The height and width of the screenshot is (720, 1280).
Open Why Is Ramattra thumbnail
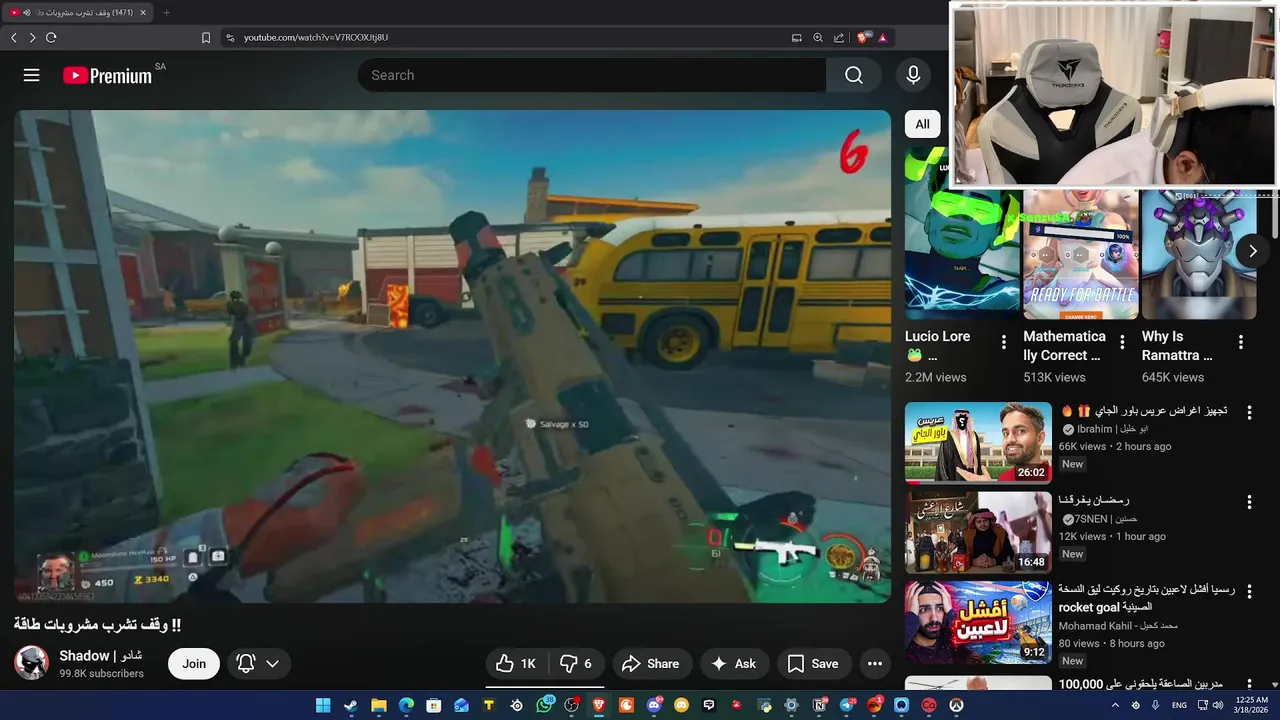coord(1199,252)
